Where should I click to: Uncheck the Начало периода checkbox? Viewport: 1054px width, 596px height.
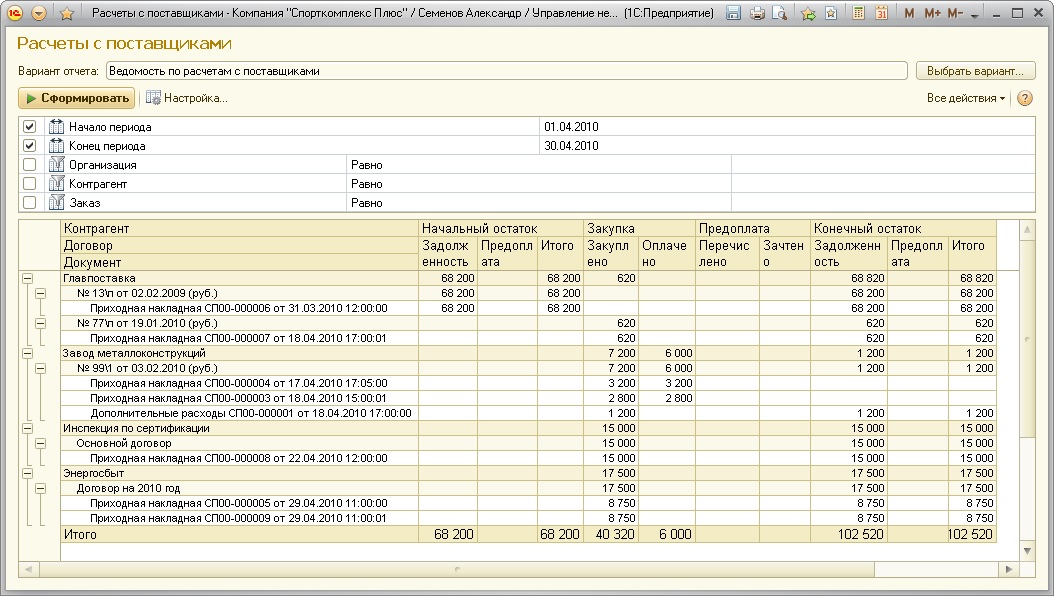pyautogui.click(x=30, y=127)
